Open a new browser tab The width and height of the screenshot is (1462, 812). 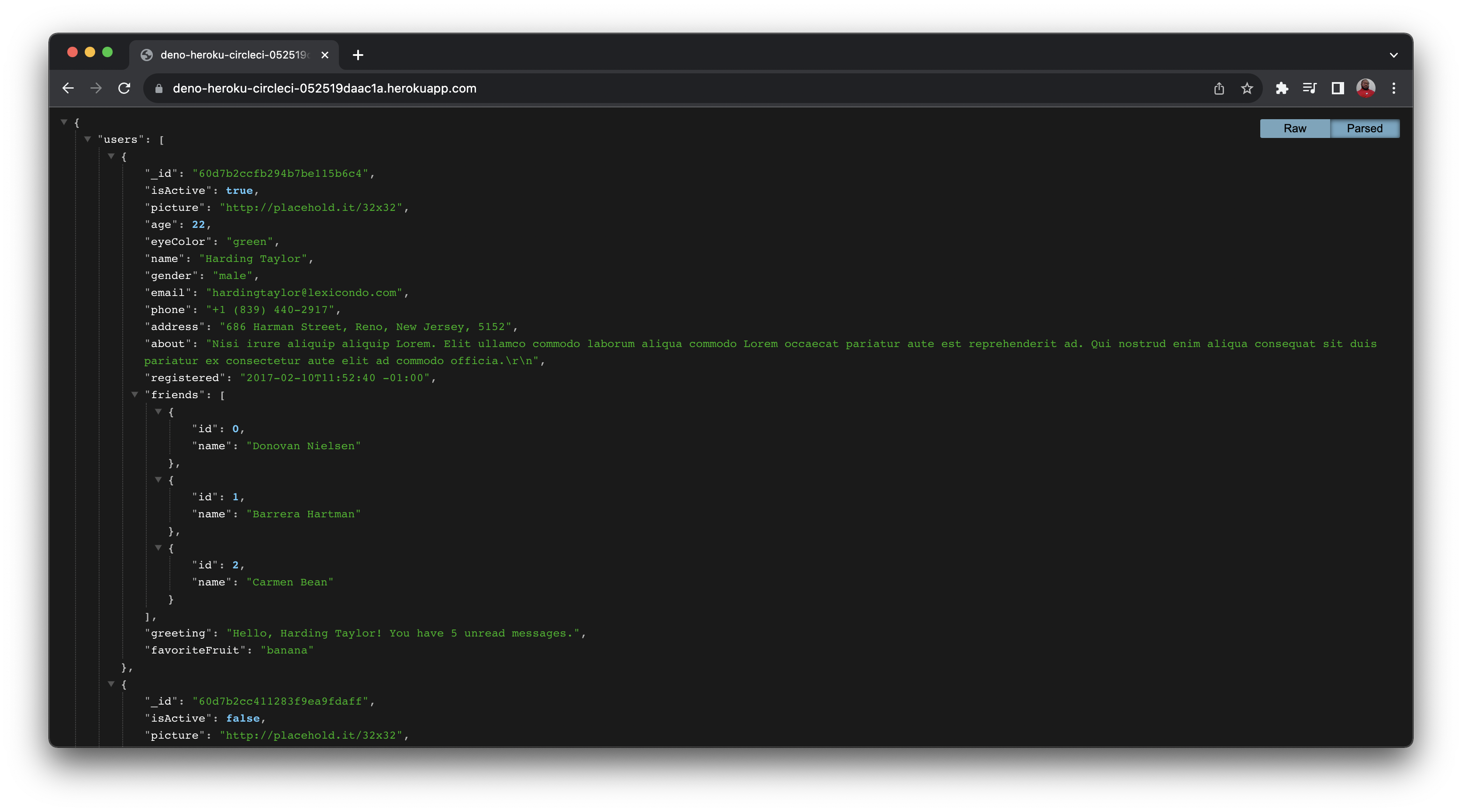[x=358, y=55]
